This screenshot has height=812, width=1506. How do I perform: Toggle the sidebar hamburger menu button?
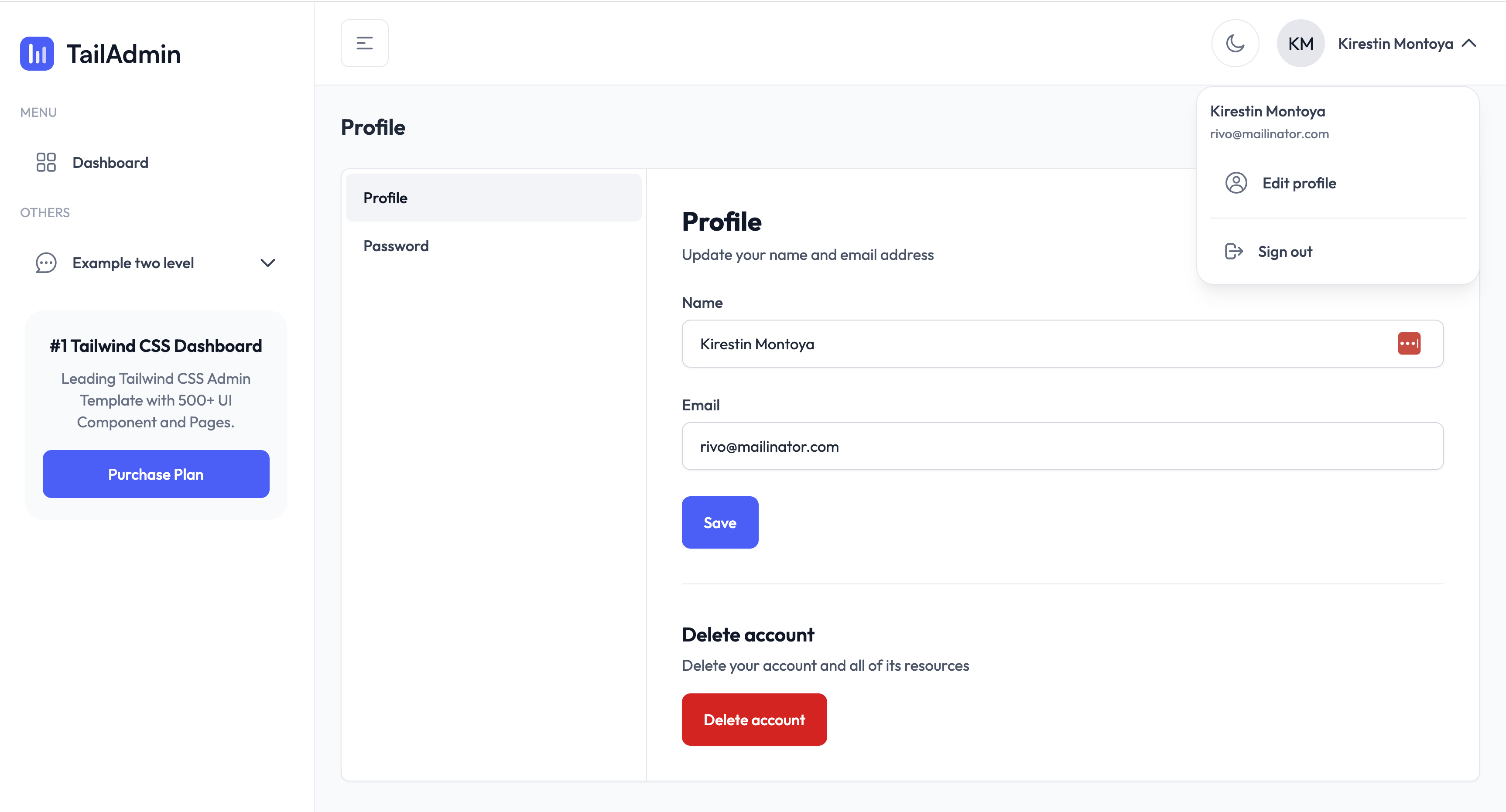364,43
